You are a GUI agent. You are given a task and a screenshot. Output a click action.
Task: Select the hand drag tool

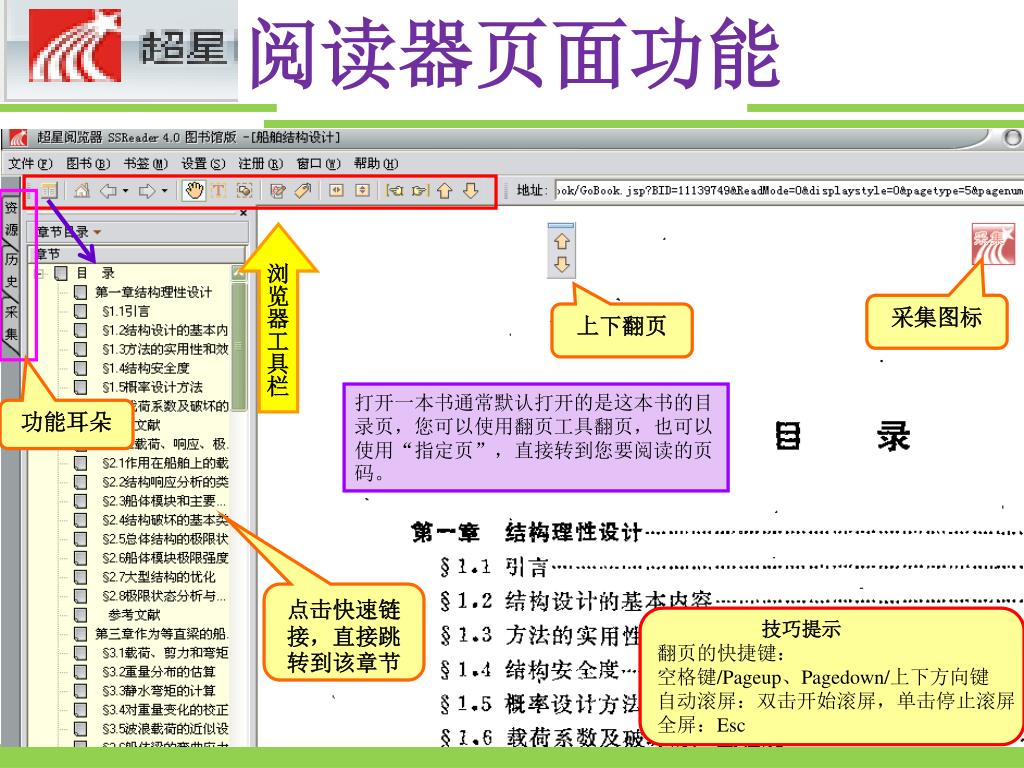(194, 191)
